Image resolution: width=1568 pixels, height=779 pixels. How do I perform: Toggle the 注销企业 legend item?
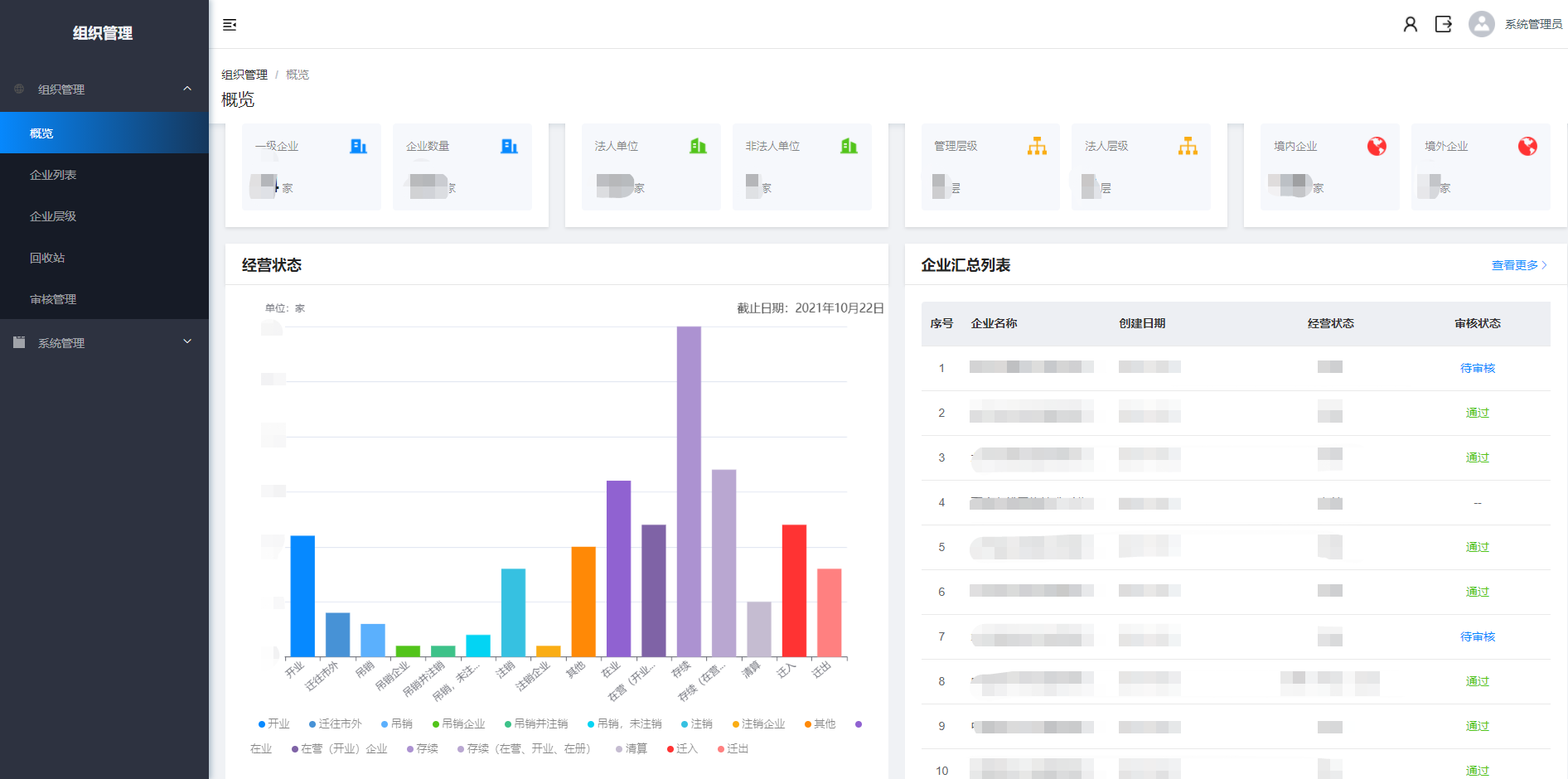pos(758,723)
